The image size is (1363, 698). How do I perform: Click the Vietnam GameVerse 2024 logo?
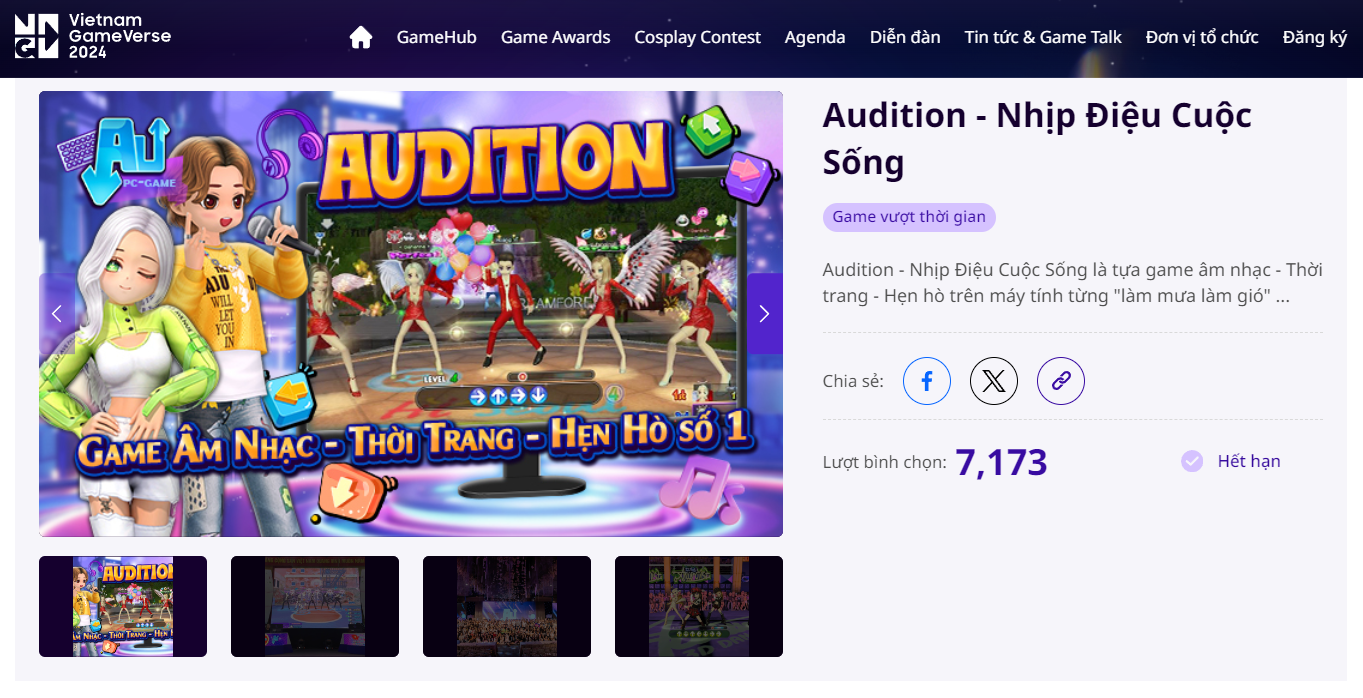point(93,37)
